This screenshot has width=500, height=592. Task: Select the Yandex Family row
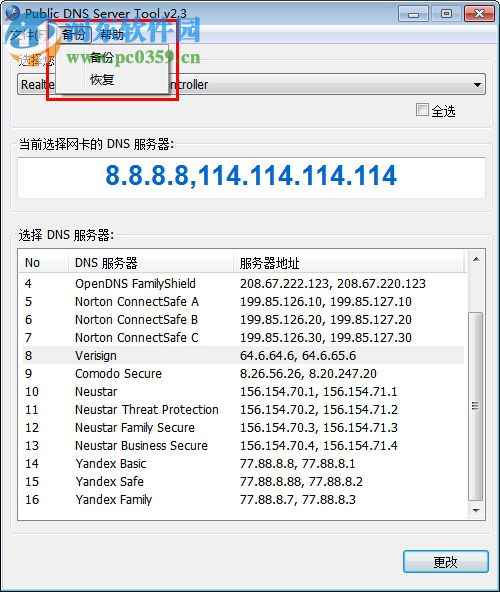(243, 500)
